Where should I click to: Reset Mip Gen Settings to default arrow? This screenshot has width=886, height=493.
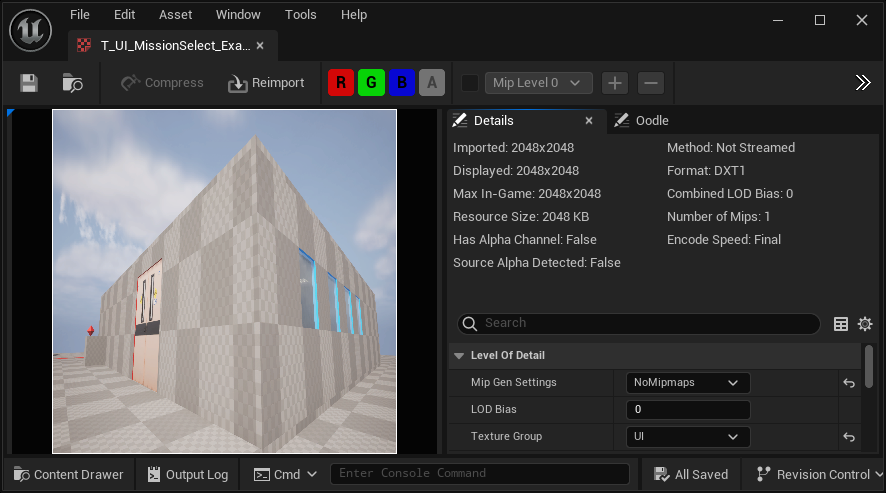tap(849, 383)
